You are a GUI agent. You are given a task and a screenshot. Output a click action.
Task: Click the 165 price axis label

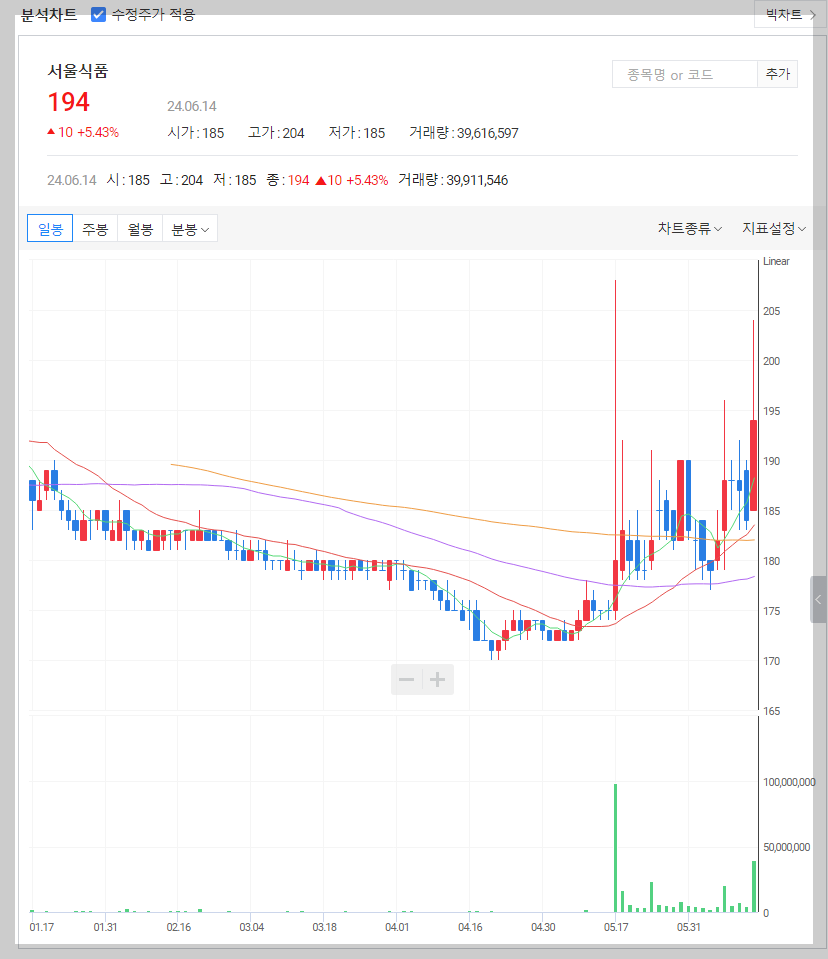772,711
